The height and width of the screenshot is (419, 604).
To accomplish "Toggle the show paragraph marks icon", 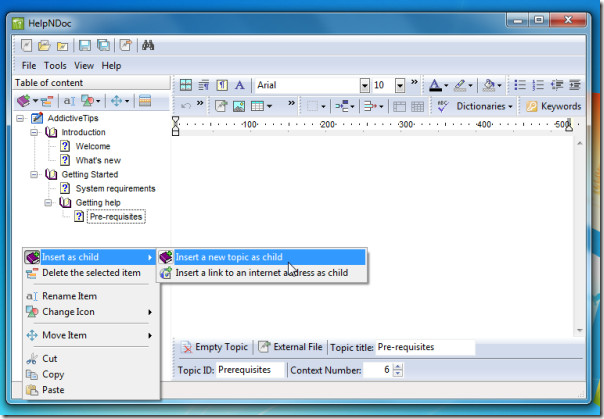I will click(222, 85).
